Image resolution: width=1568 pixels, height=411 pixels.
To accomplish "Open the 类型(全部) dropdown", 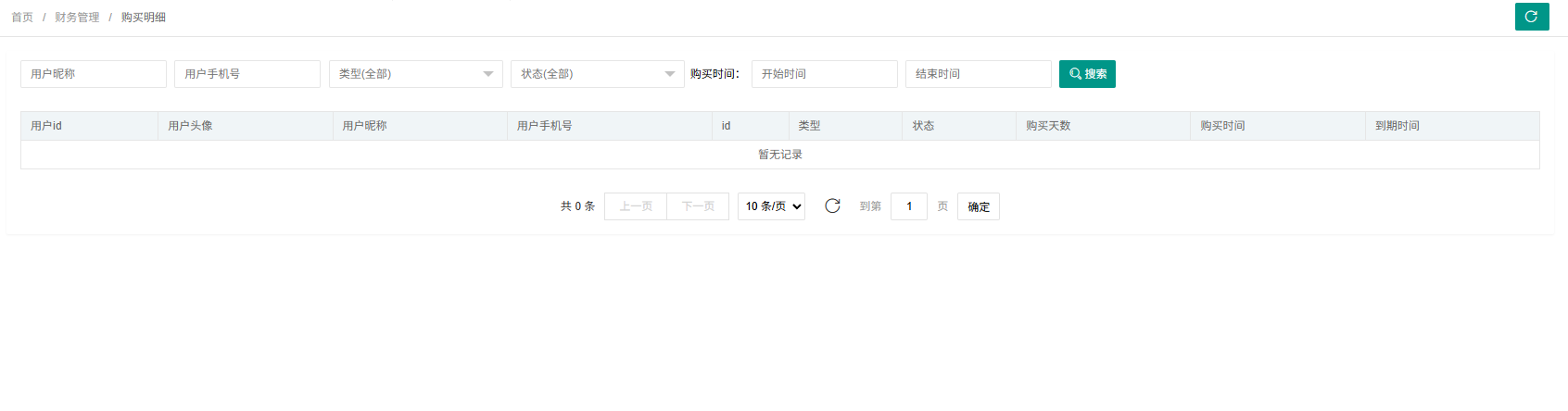I will coord(415,74).
